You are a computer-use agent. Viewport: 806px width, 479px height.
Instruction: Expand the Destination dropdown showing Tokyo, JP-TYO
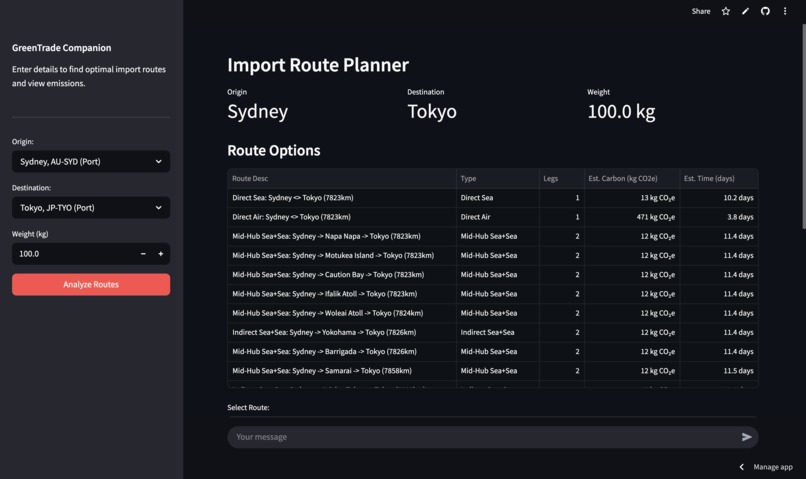tap(91, 208)
